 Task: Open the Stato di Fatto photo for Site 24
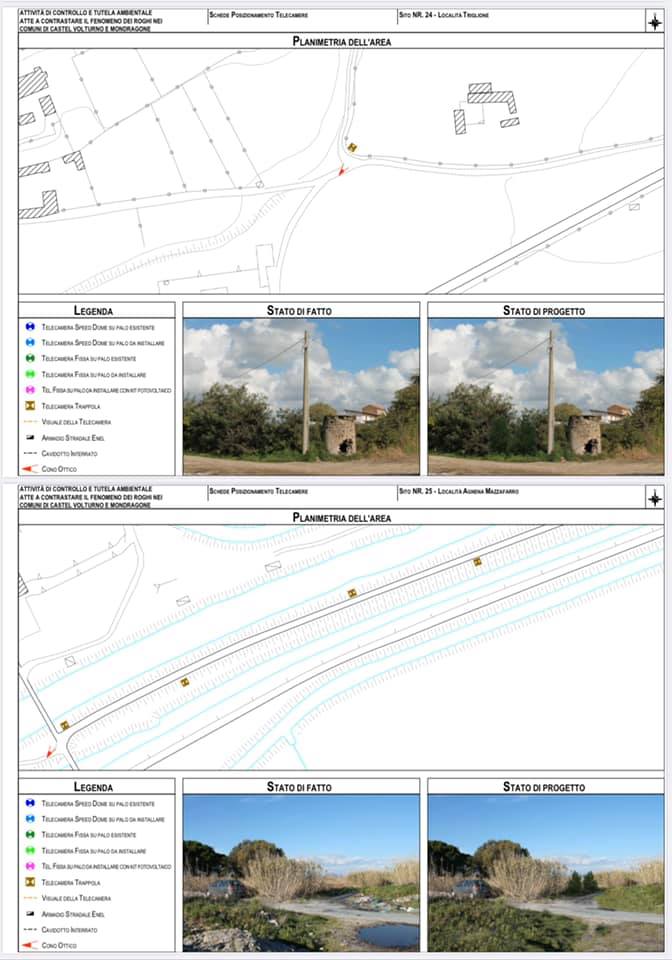pyautogui.click(x=301, y=396)
